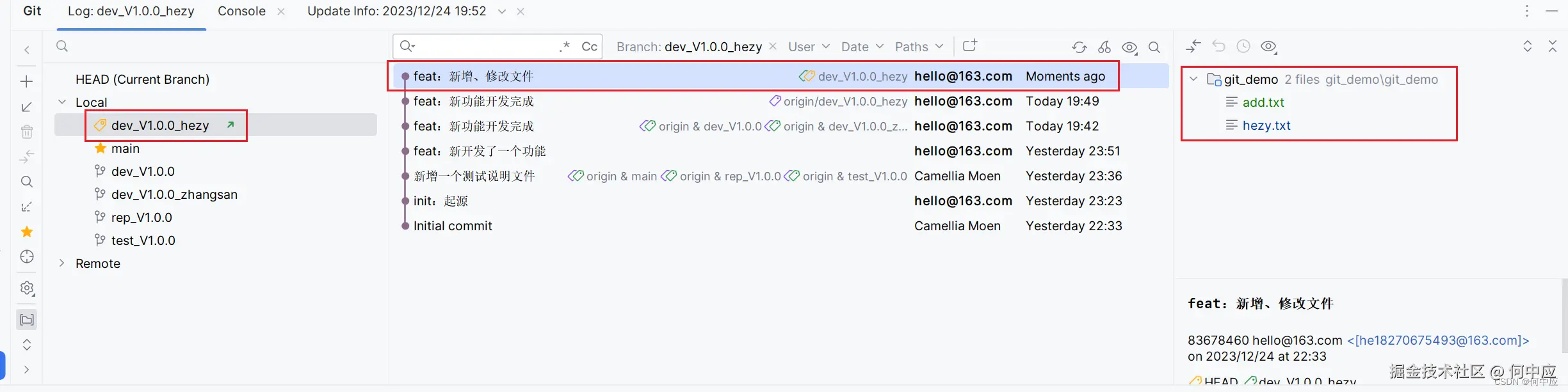Click the Go to Hash/Branch/Tag search icon
The height and width of the screenshot is (392, 1568).
click(x=1154, y=47)
